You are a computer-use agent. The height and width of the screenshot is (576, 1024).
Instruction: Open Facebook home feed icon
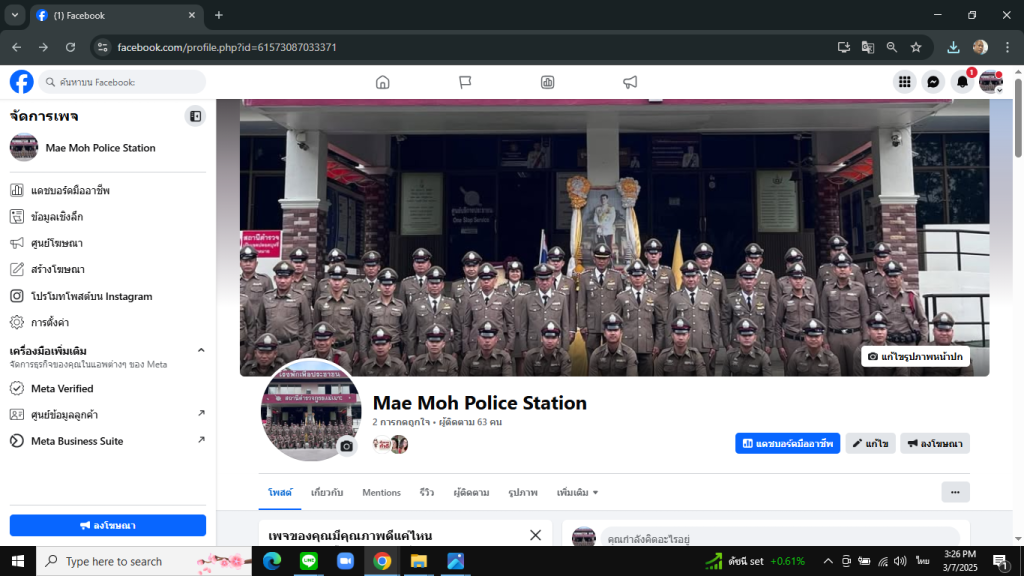pos(382,82)
